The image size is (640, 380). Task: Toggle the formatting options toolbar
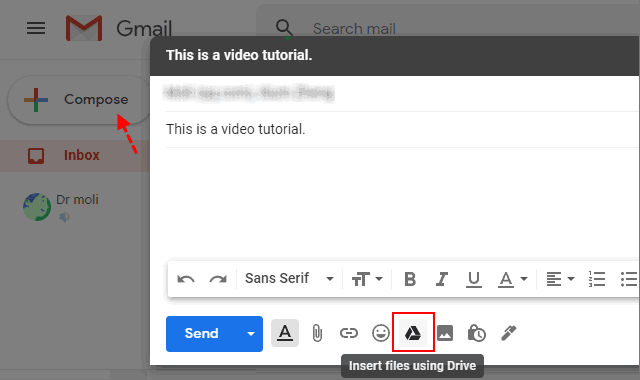pos(285,333)
